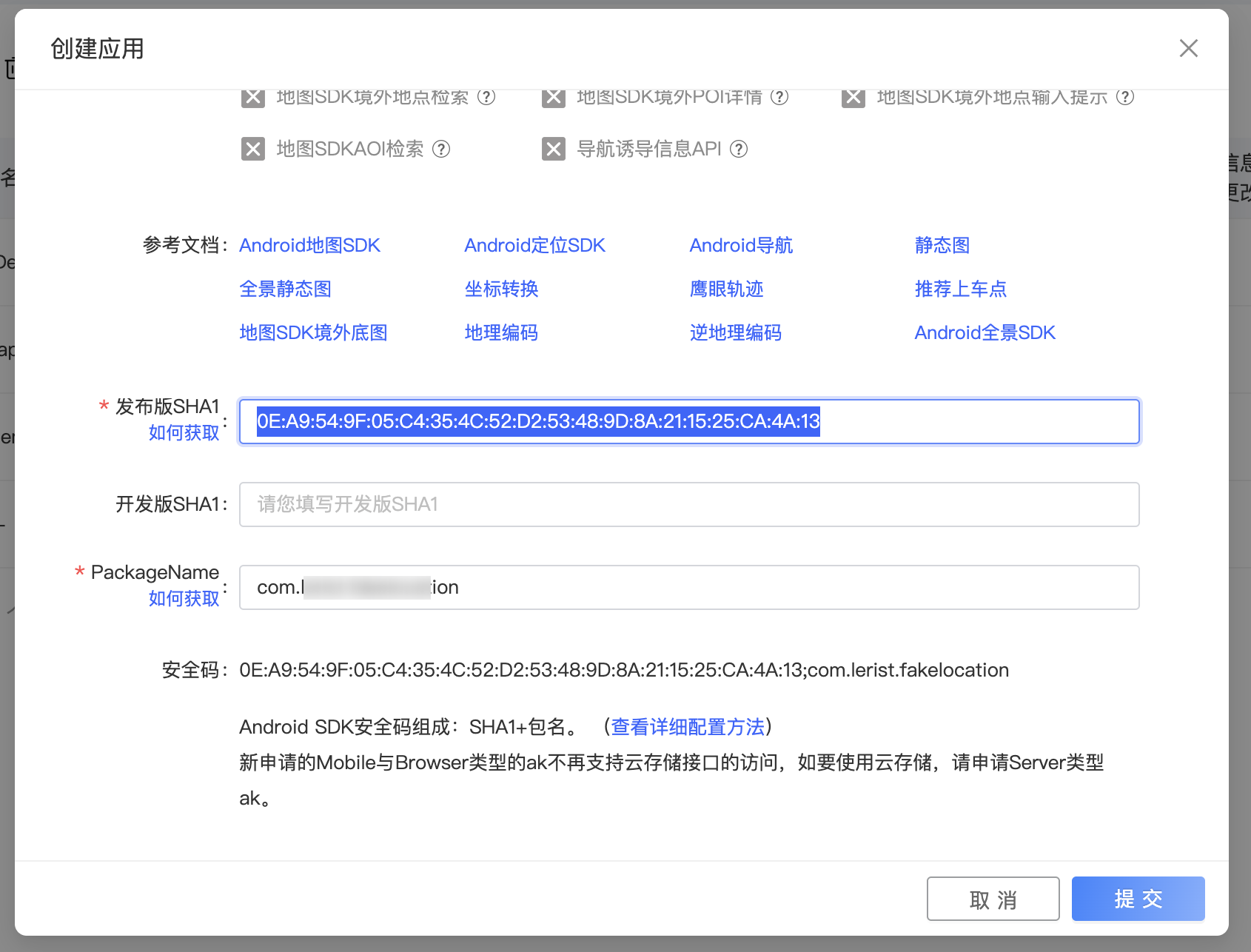
Task: Toggle 地图SDK境外POI详情 checkbox
Action: tap(554, 98)
